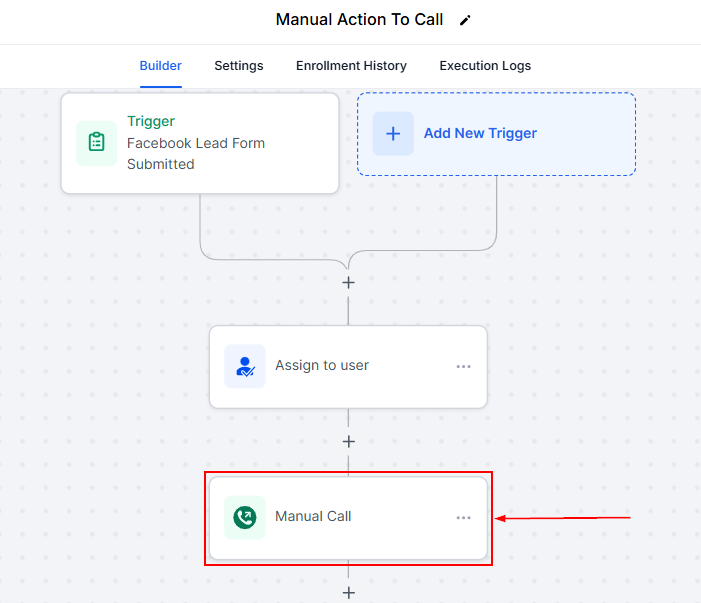Open the Settings tab
Screen dimensions: 701x603
pos(239,66)
